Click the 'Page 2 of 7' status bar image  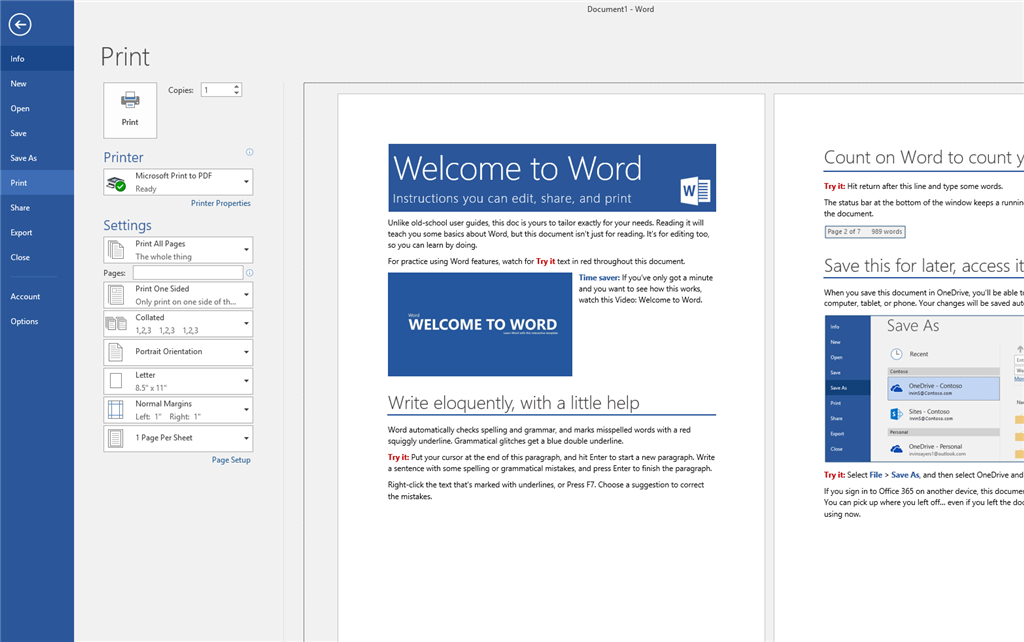tap(865, 232)
